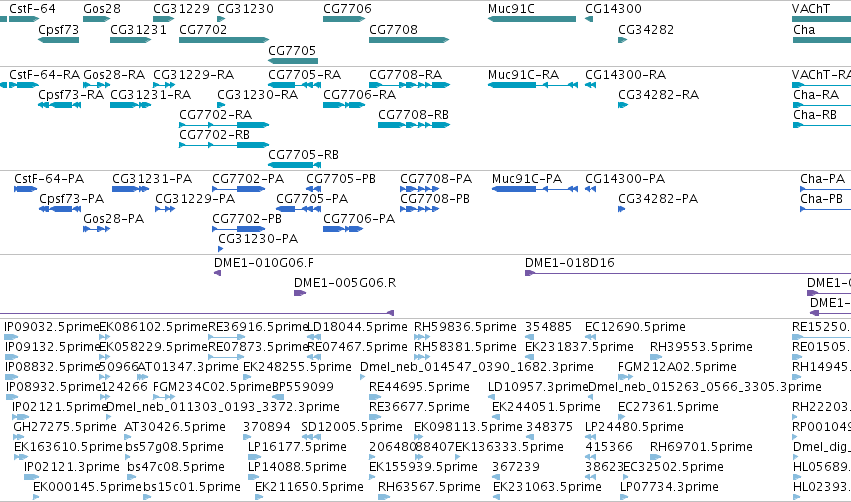Select the EK231837.5prime EST
Viewport: 851px width, 502px height.
click(529, 357)
